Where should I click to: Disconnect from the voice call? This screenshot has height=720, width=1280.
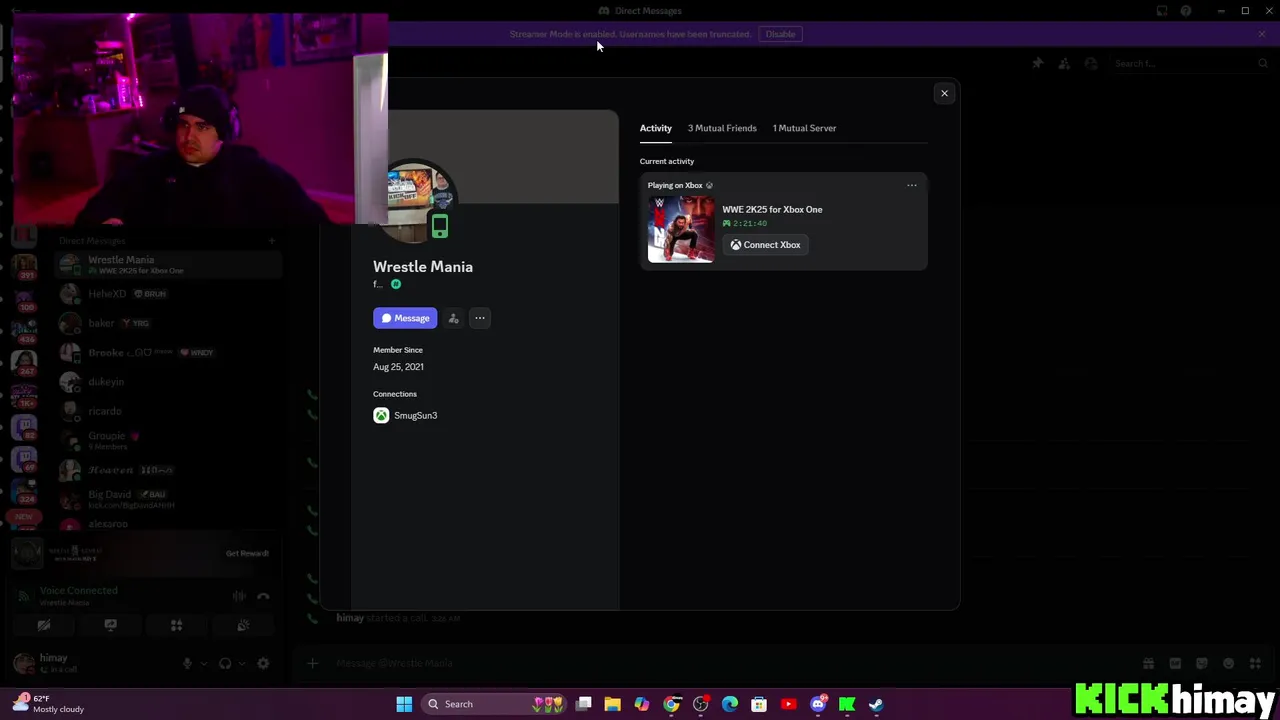pos(263,596)
